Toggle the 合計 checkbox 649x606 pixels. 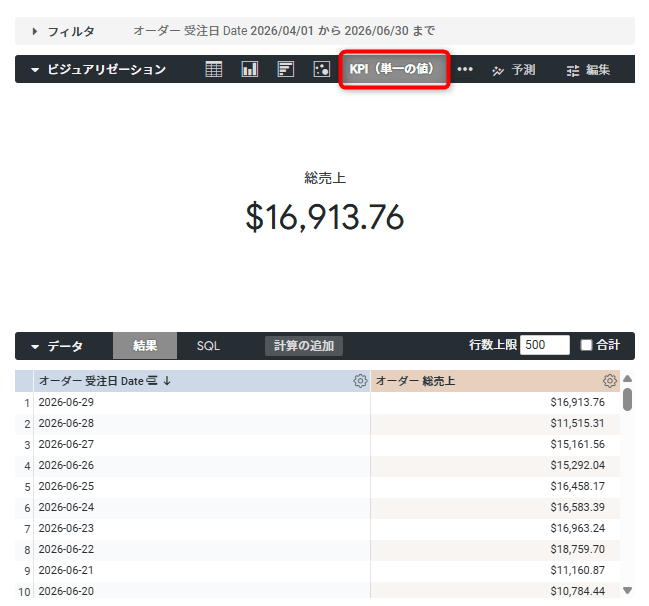pos(586,345)
